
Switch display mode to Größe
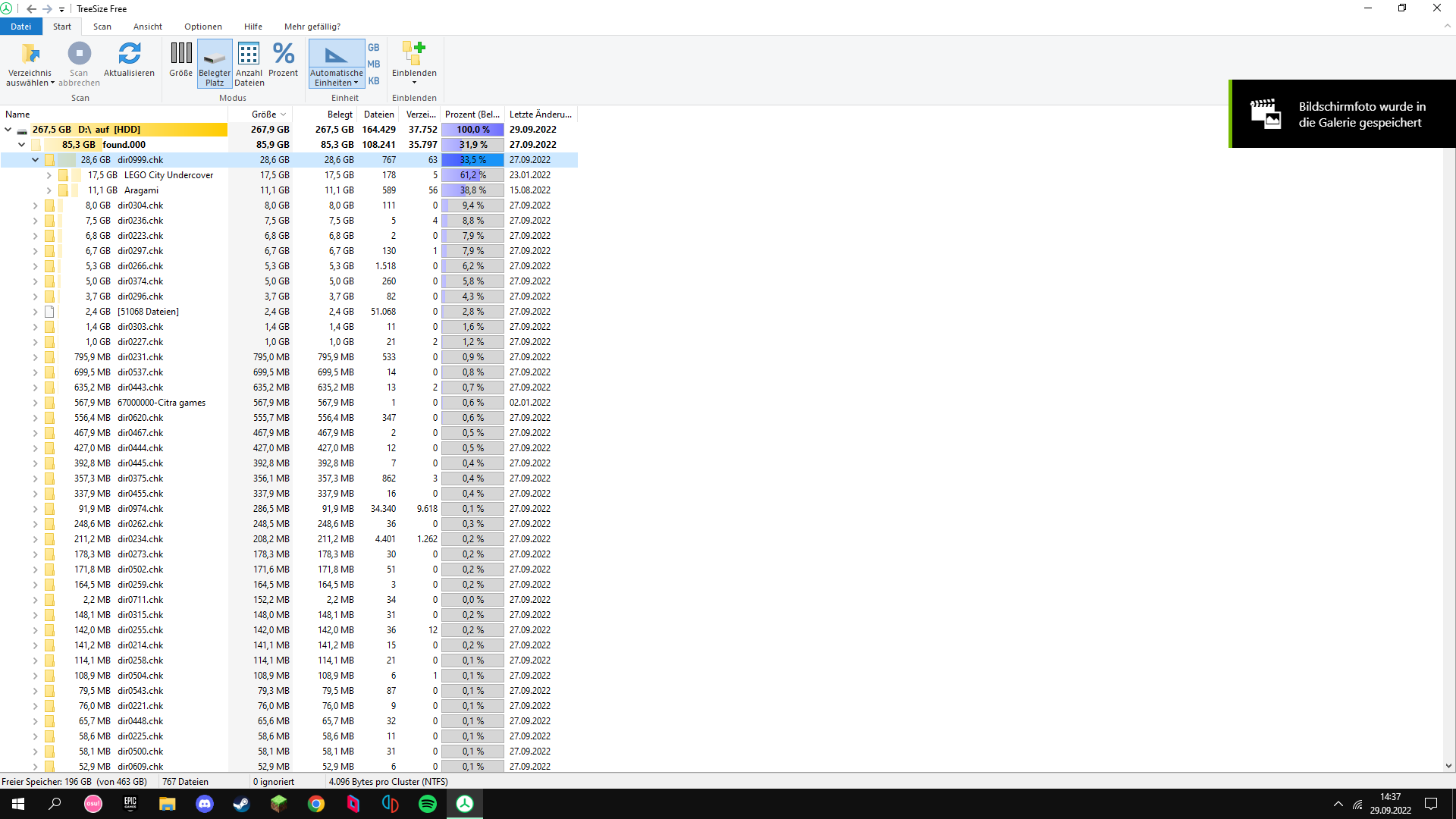click(180, 63)
